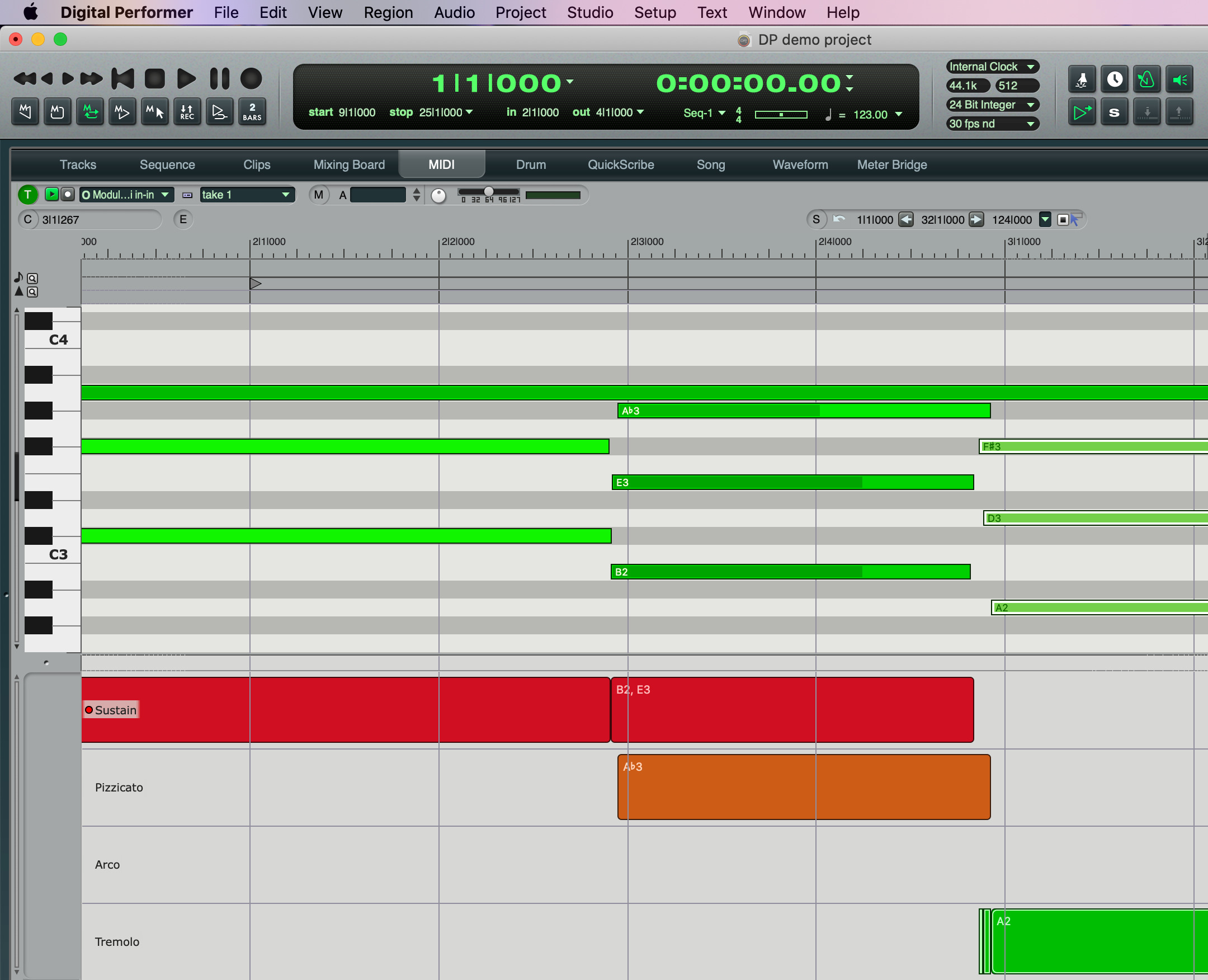The image size is (1208, 980).
Task: Click the conductor track podium icon
Action: (x=1082, y=80)
